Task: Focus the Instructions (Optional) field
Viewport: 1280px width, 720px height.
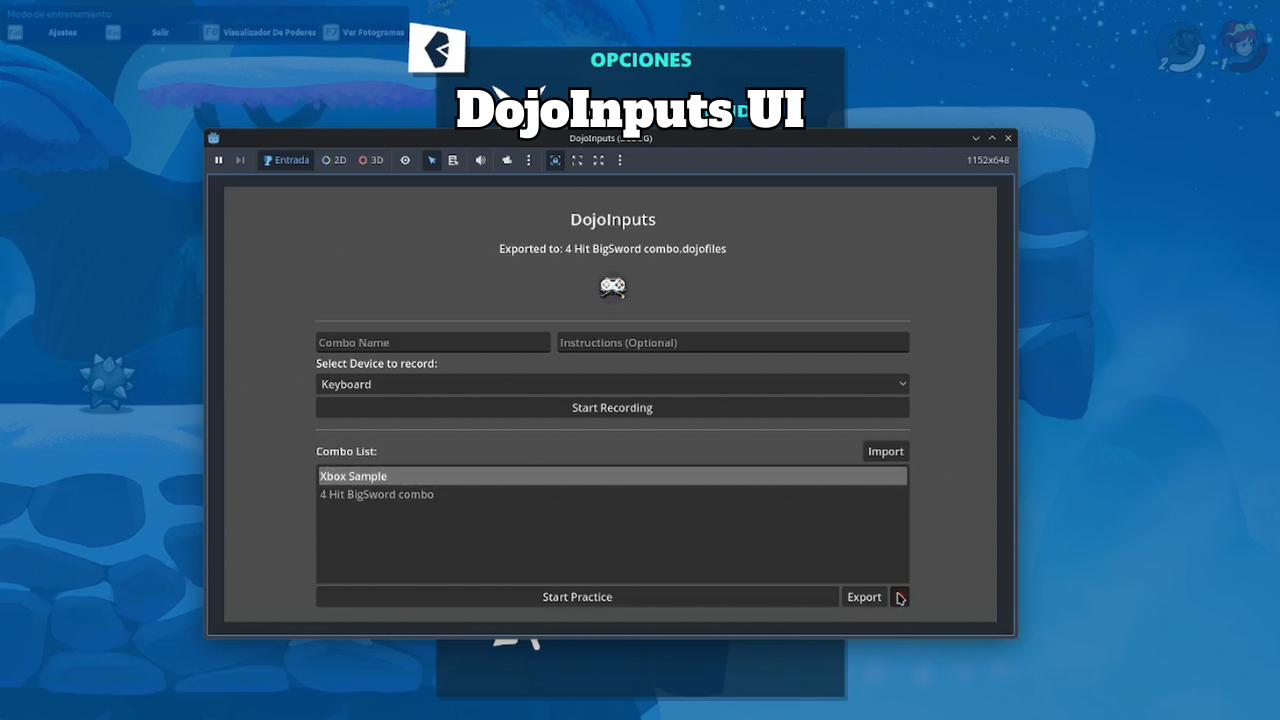Action: coord(733,343)
